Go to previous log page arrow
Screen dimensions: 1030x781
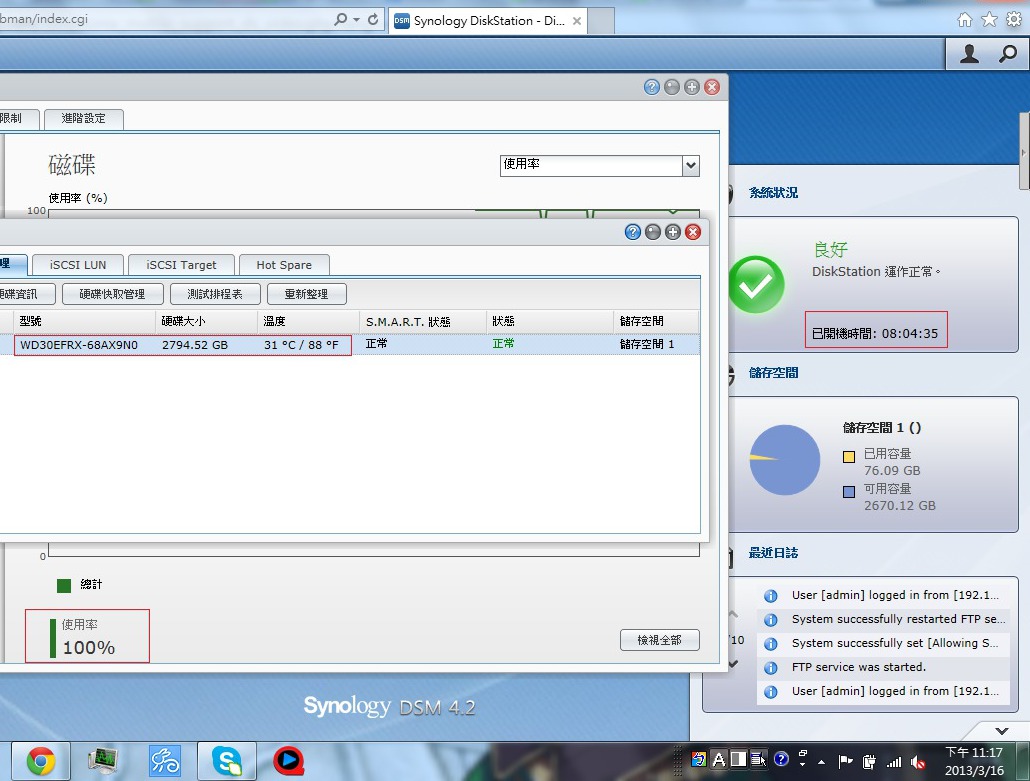coord(733,614)
